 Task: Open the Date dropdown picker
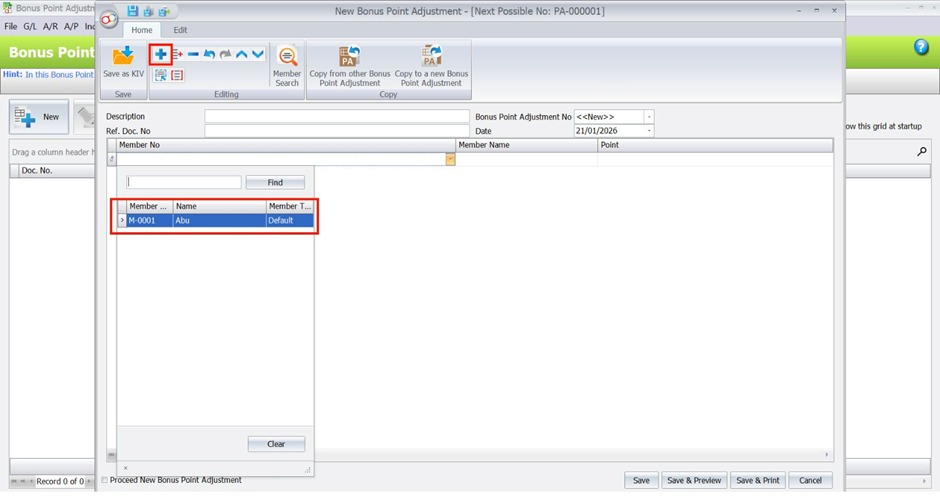tap(649, 131)
